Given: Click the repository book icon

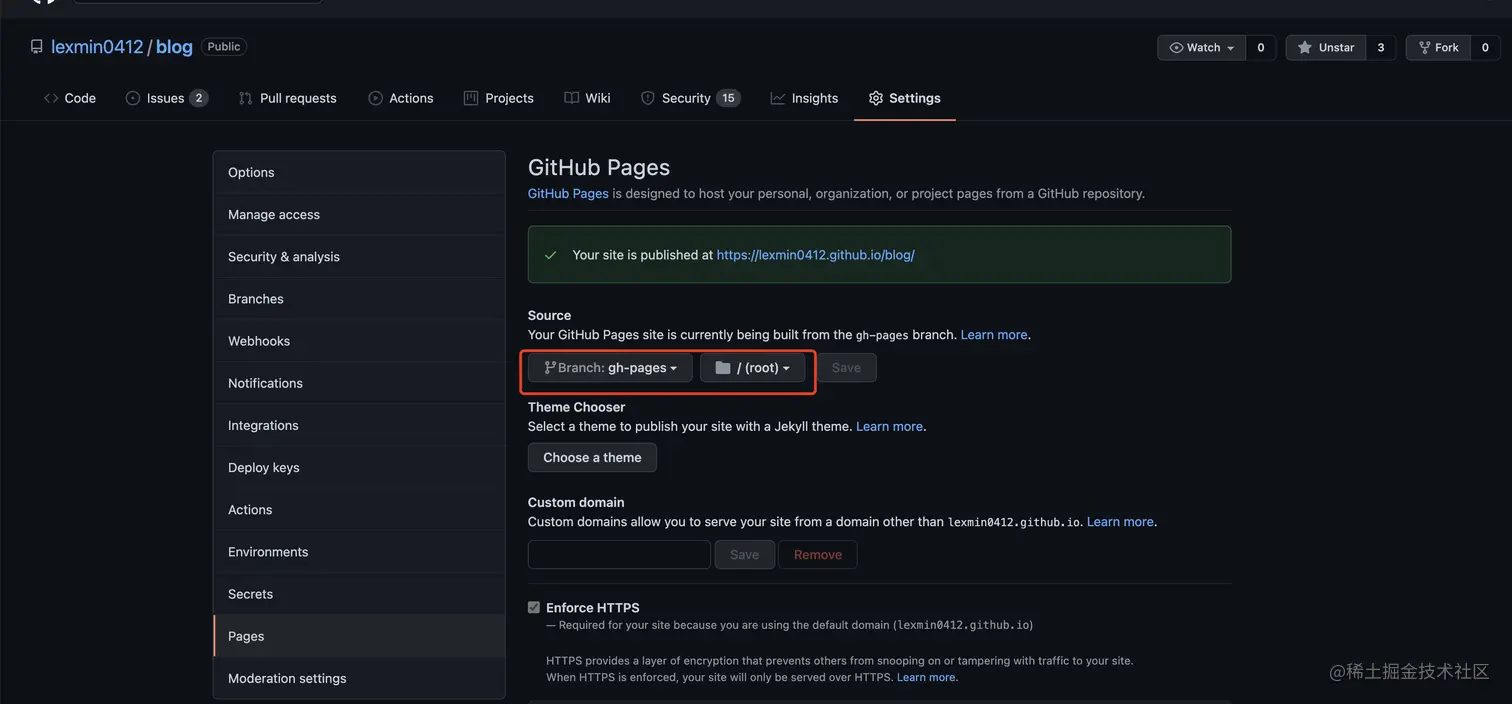Looking at the screenshot, I should (37, 47).
